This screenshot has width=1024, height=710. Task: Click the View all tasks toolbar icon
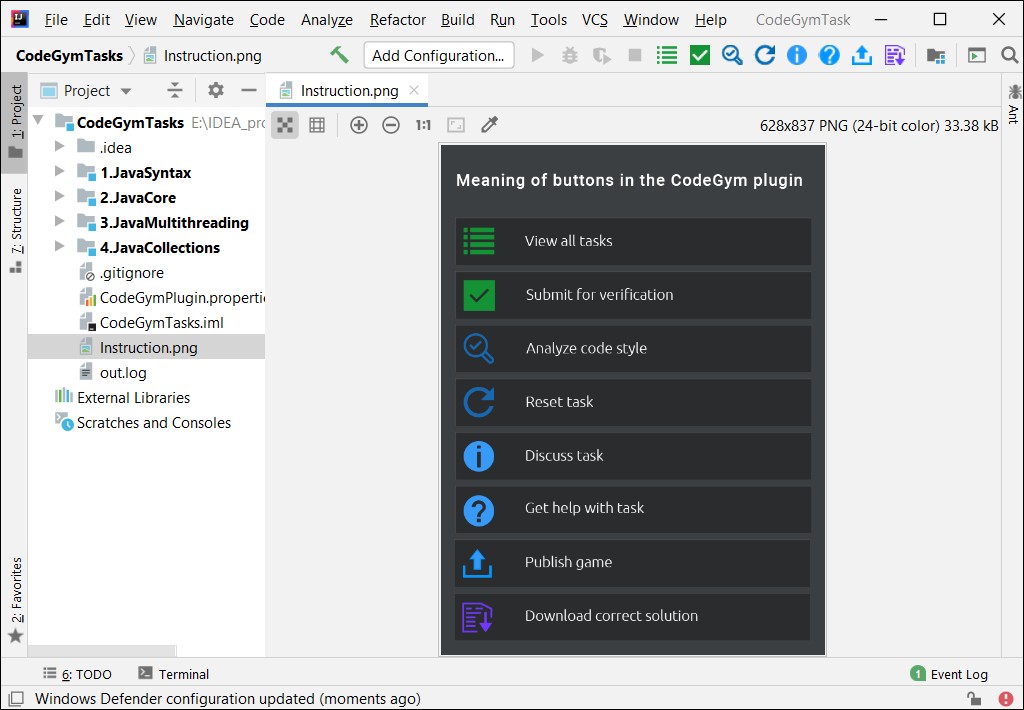coord(667,55)
